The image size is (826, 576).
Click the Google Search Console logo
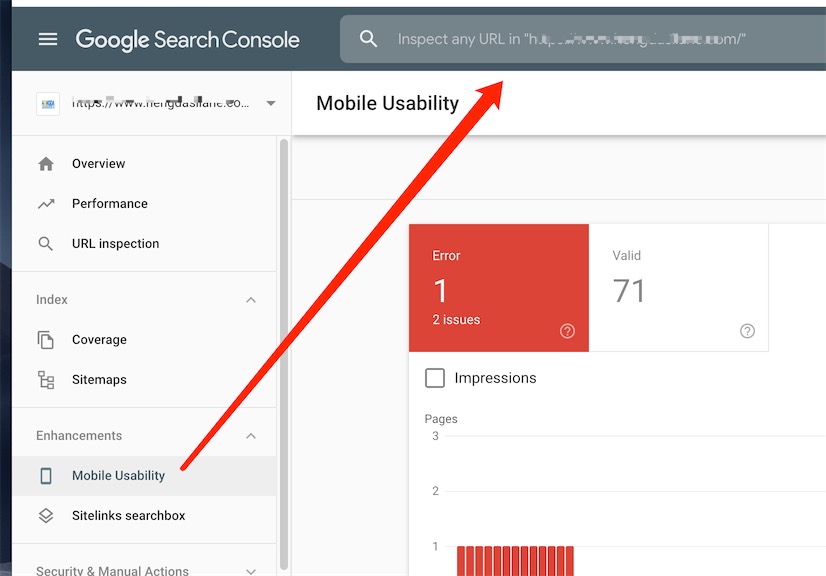pos(188,40)
